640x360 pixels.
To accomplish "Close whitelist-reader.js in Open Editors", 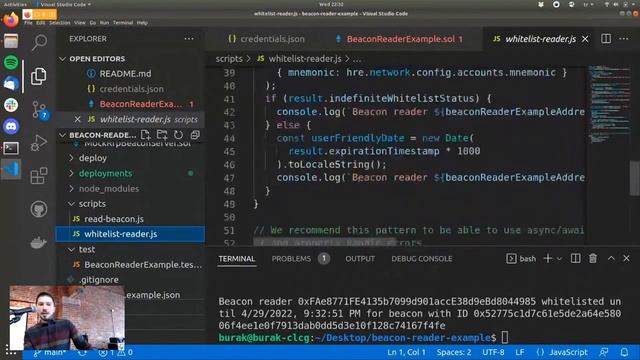I will [78, 119].
